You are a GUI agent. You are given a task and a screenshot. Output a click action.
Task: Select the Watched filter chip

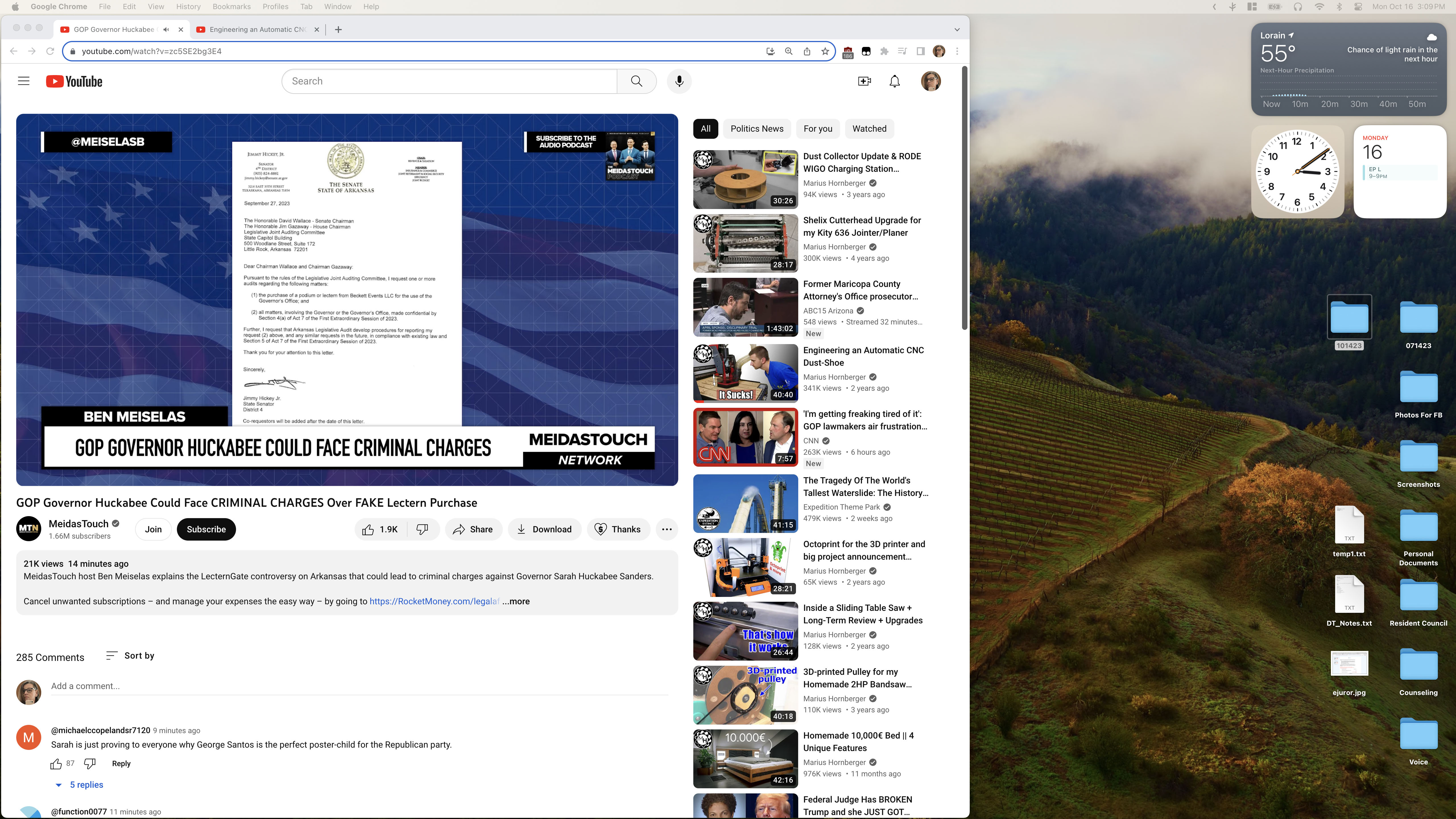(x=869, y=129)
